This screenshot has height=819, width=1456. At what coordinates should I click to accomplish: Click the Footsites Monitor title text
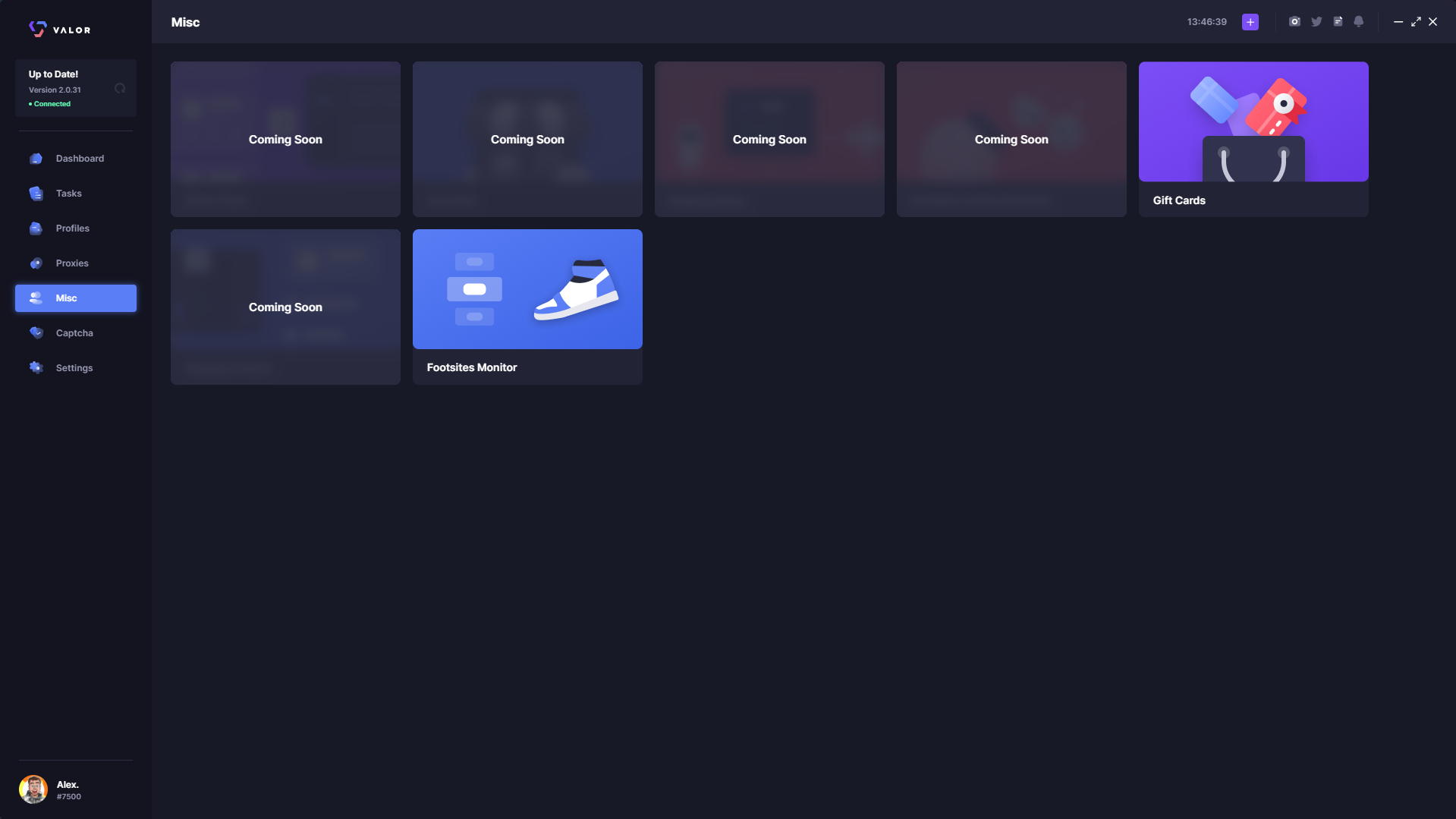pos(471,367)
